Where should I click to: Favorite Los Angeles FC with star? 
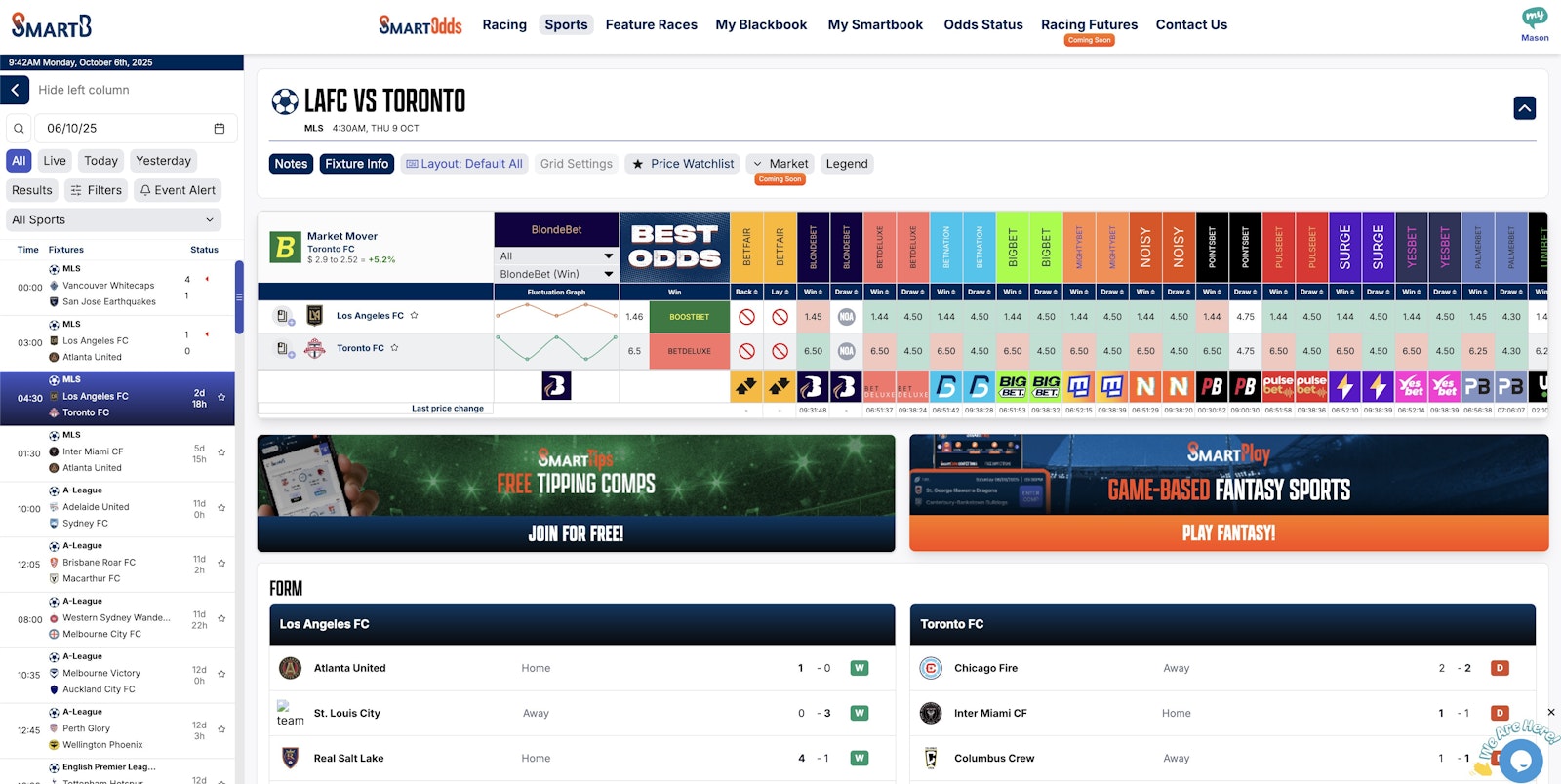click(414, 316)
